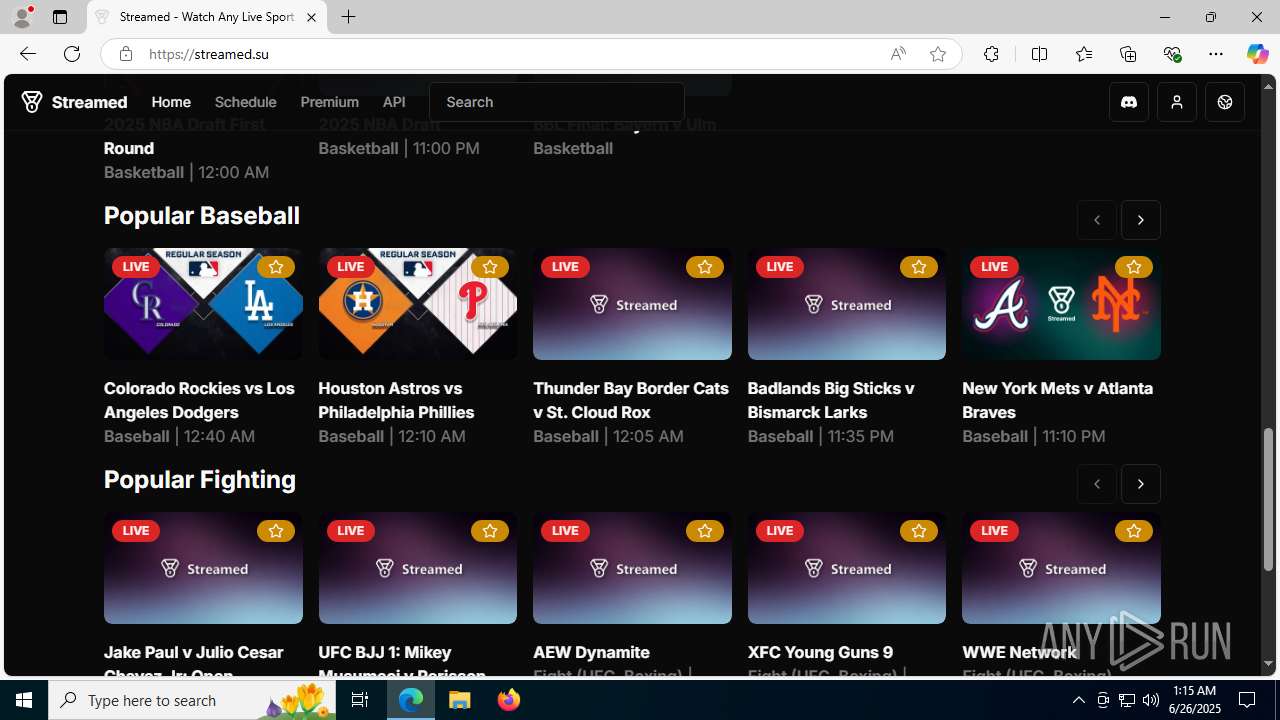Click the page scrollbar thumb
The height and width of the screenshot is (720, 1280).
point(1268,500)
